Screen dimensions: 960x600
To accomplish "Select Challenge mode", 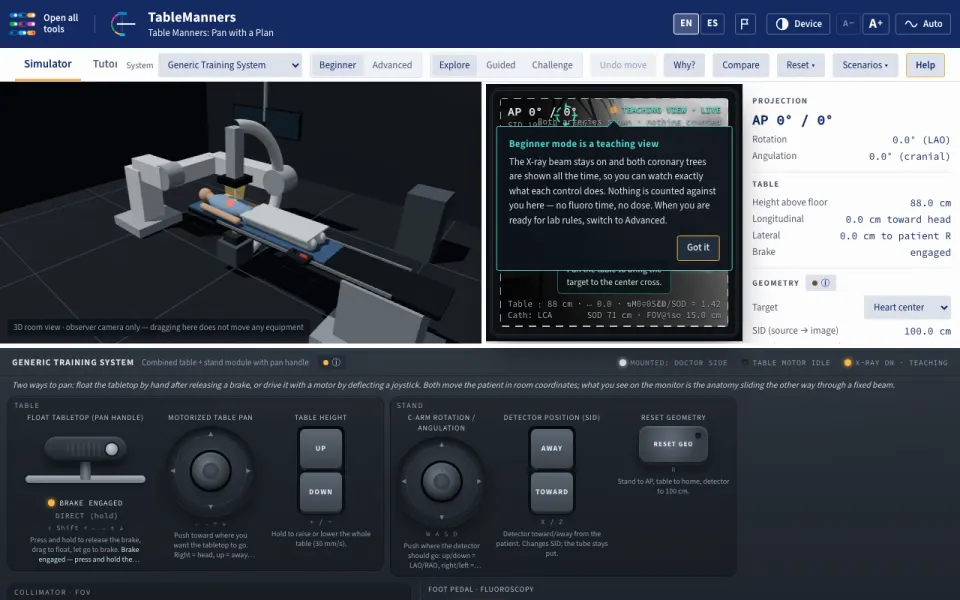I will (552, 65).
